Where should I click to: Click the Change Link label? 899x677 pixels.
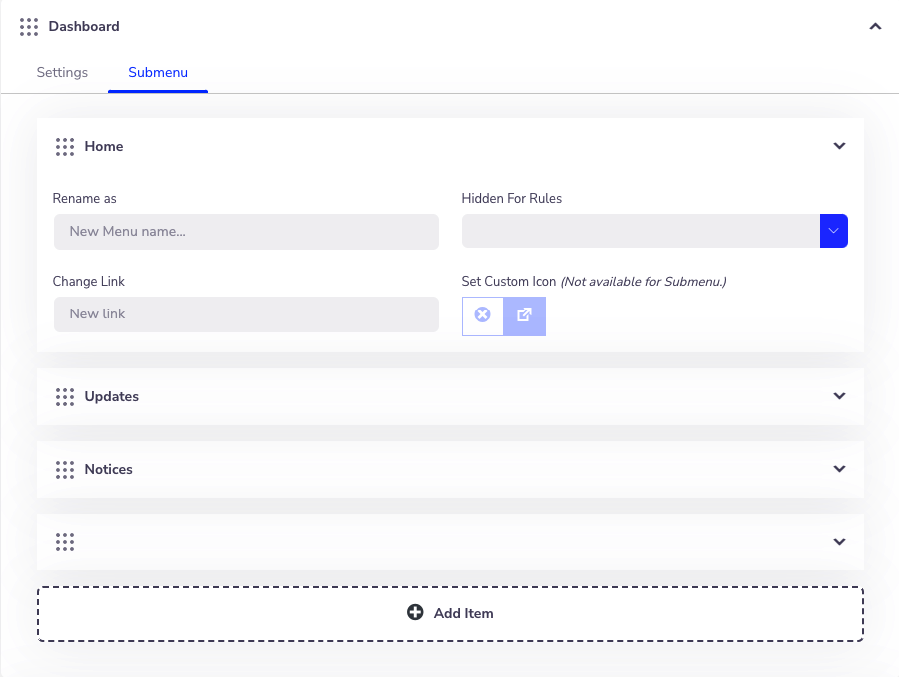point(88,281)
